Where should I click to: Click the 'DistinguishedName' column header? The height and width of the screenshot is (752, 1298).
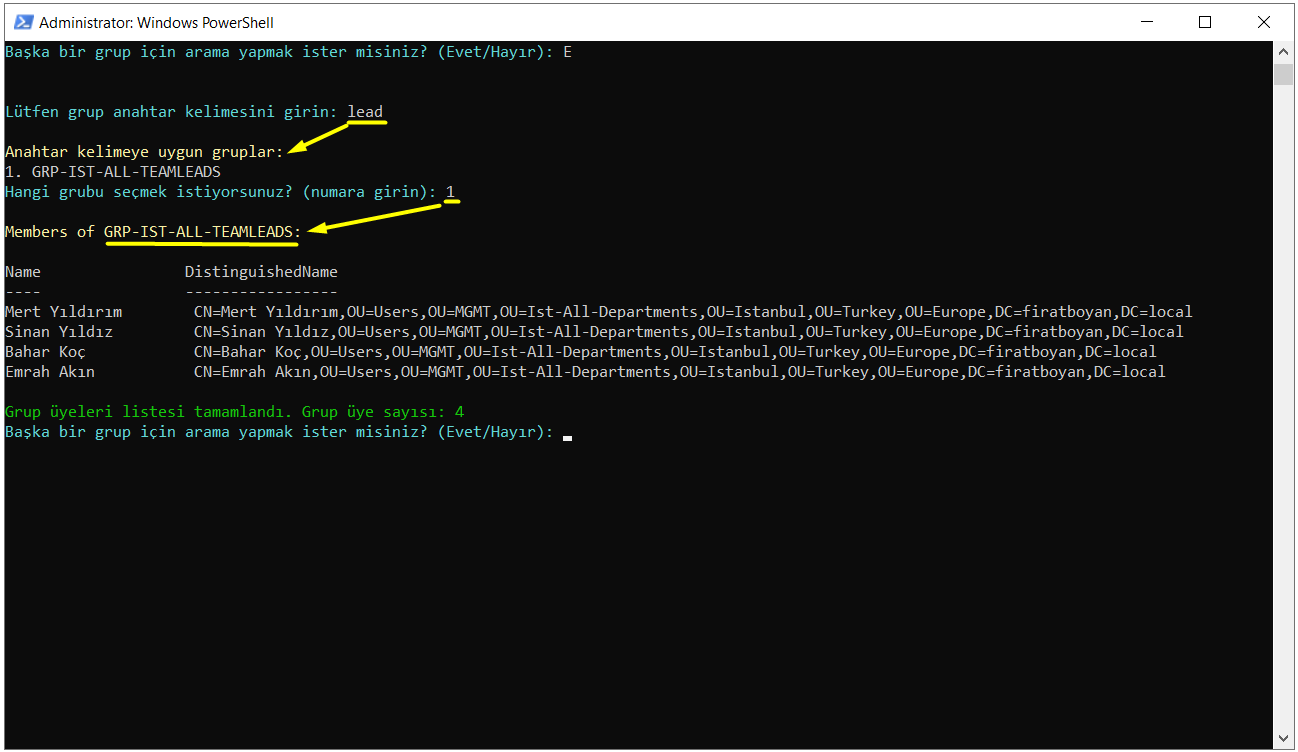pos(261,272)
